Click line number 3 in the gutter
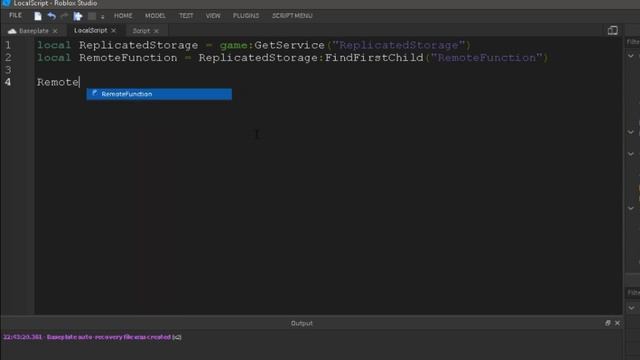640x360 pixels. point(8,70)
